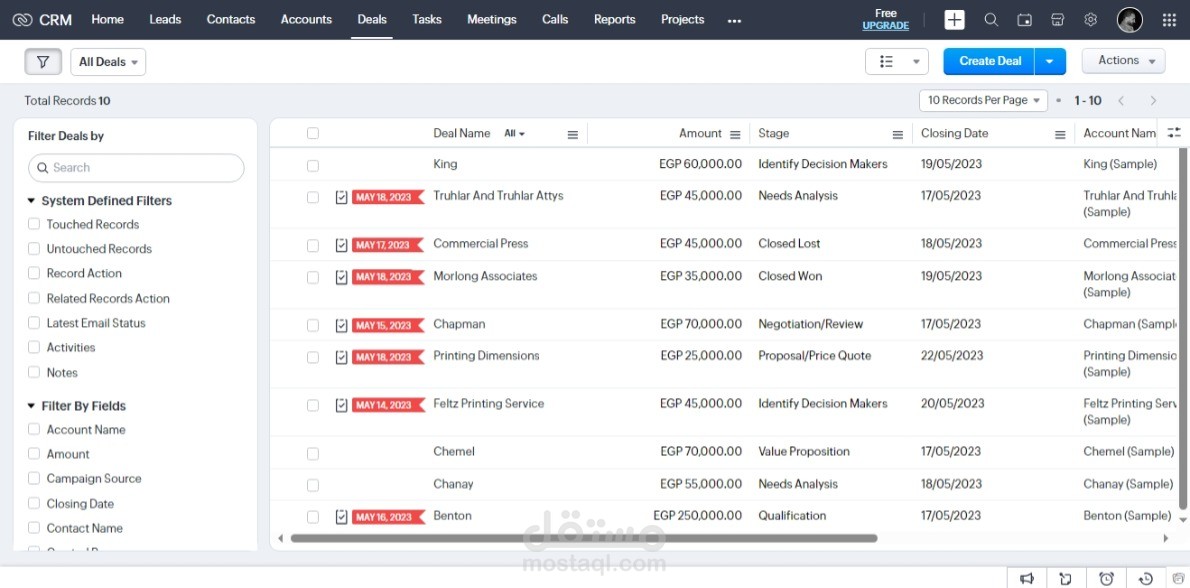Select the Chanay deal checkbox
Screen dimensions: 1190x588
(313, 485)
